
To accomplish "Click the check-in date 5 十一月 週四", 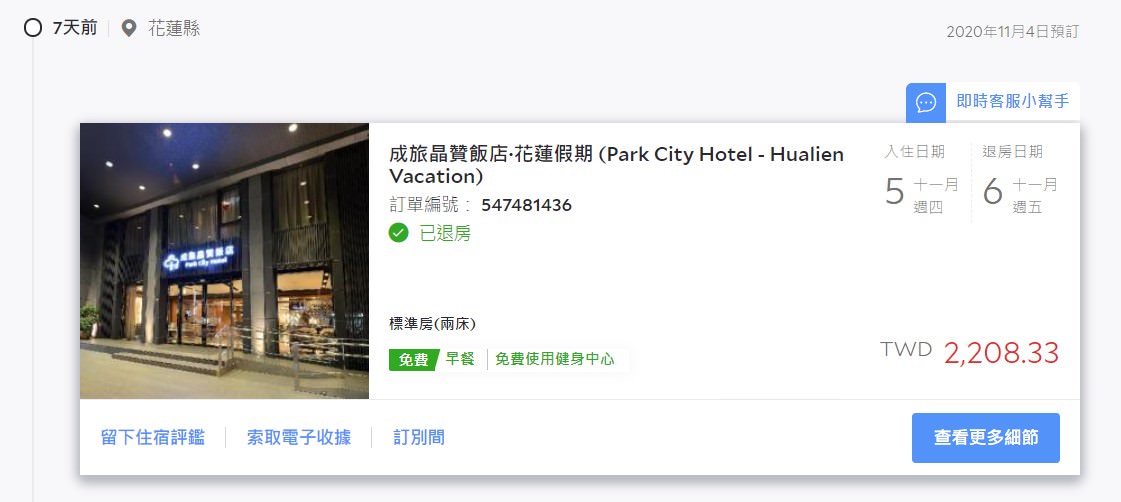I will [922, 193].
